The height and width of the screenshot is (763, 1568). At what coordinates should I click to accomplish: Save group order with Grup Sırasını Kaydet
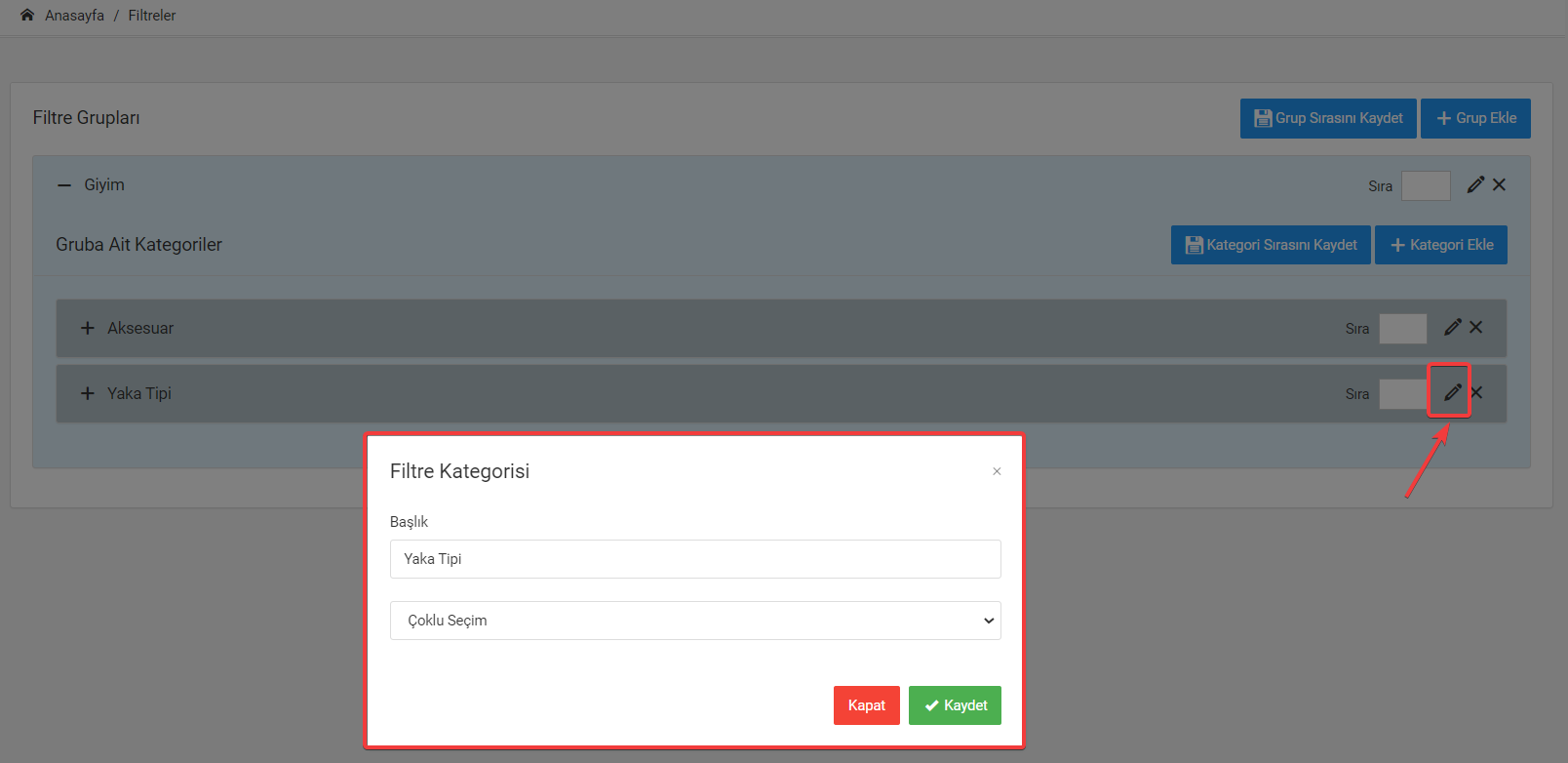pos(1328,118)
